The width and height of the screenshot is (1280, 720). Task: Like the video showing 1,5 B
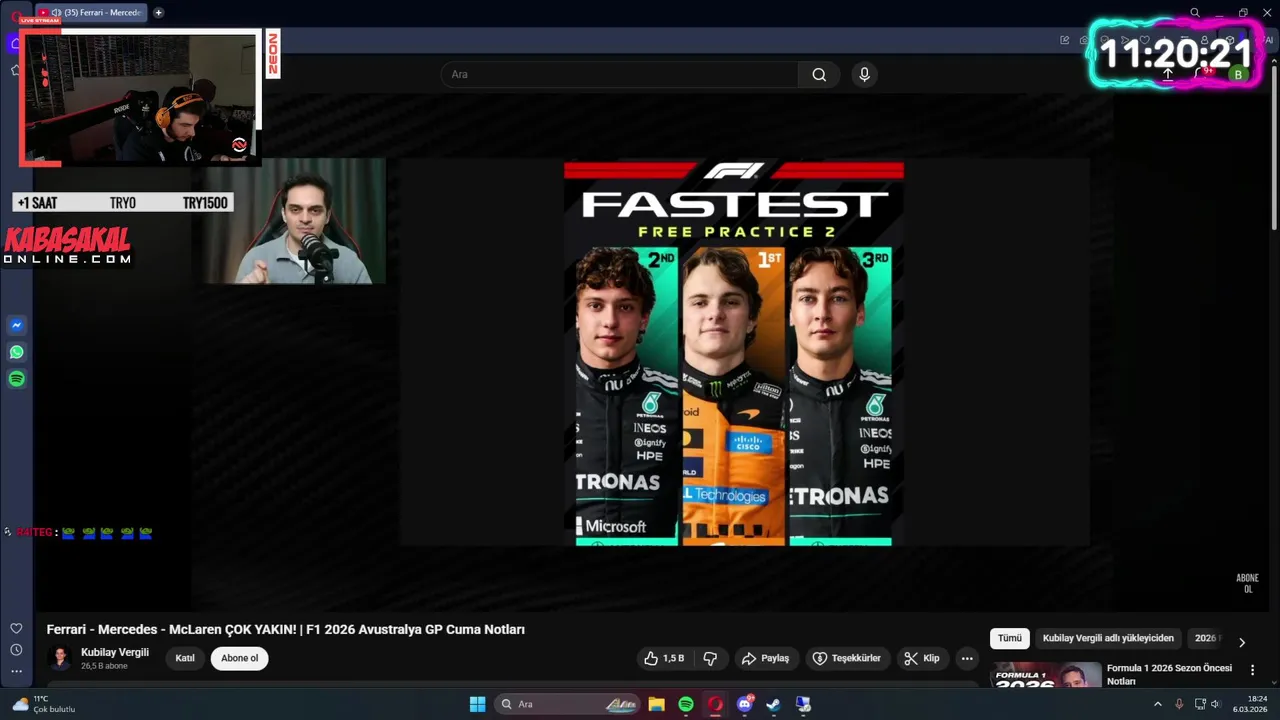[x=665, y=658]
